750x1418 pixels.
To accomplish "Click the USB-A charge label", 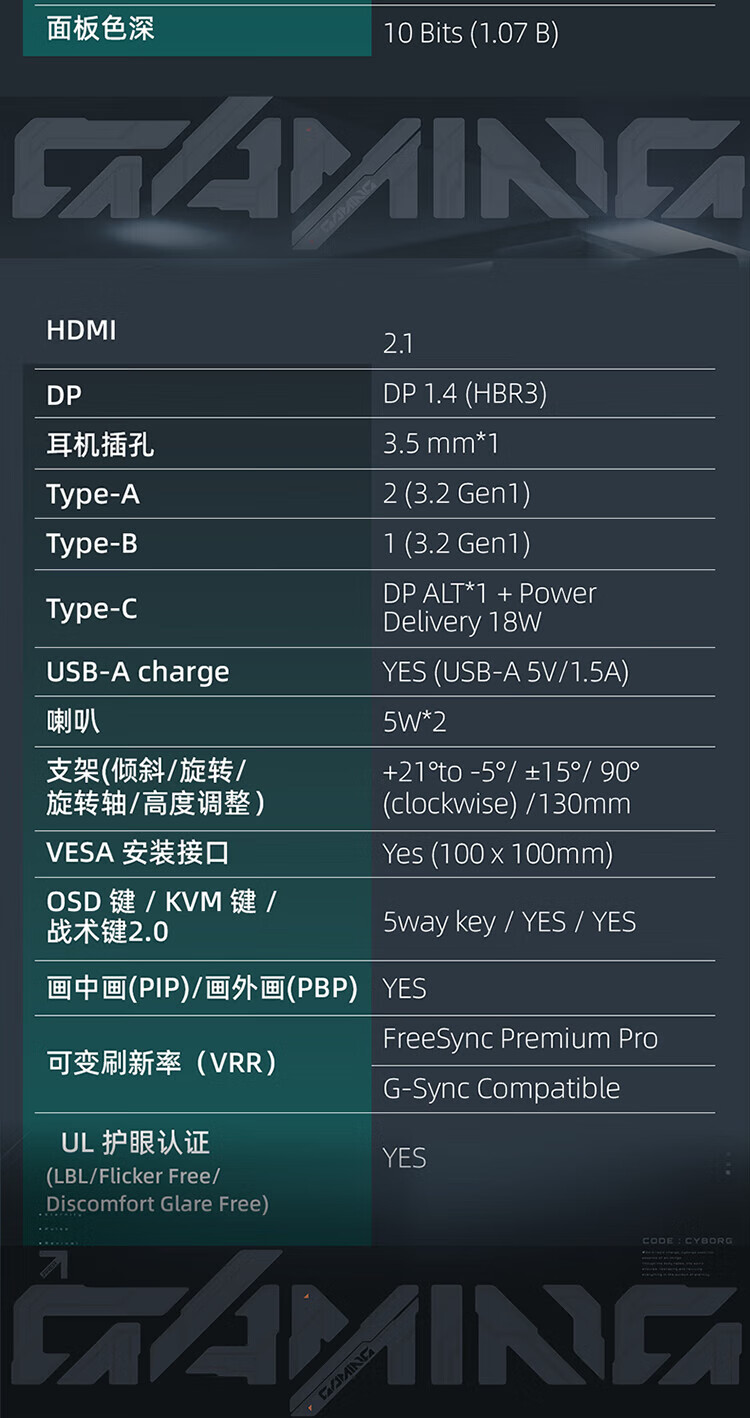I will pyautogui.click(x=138, y=672).
